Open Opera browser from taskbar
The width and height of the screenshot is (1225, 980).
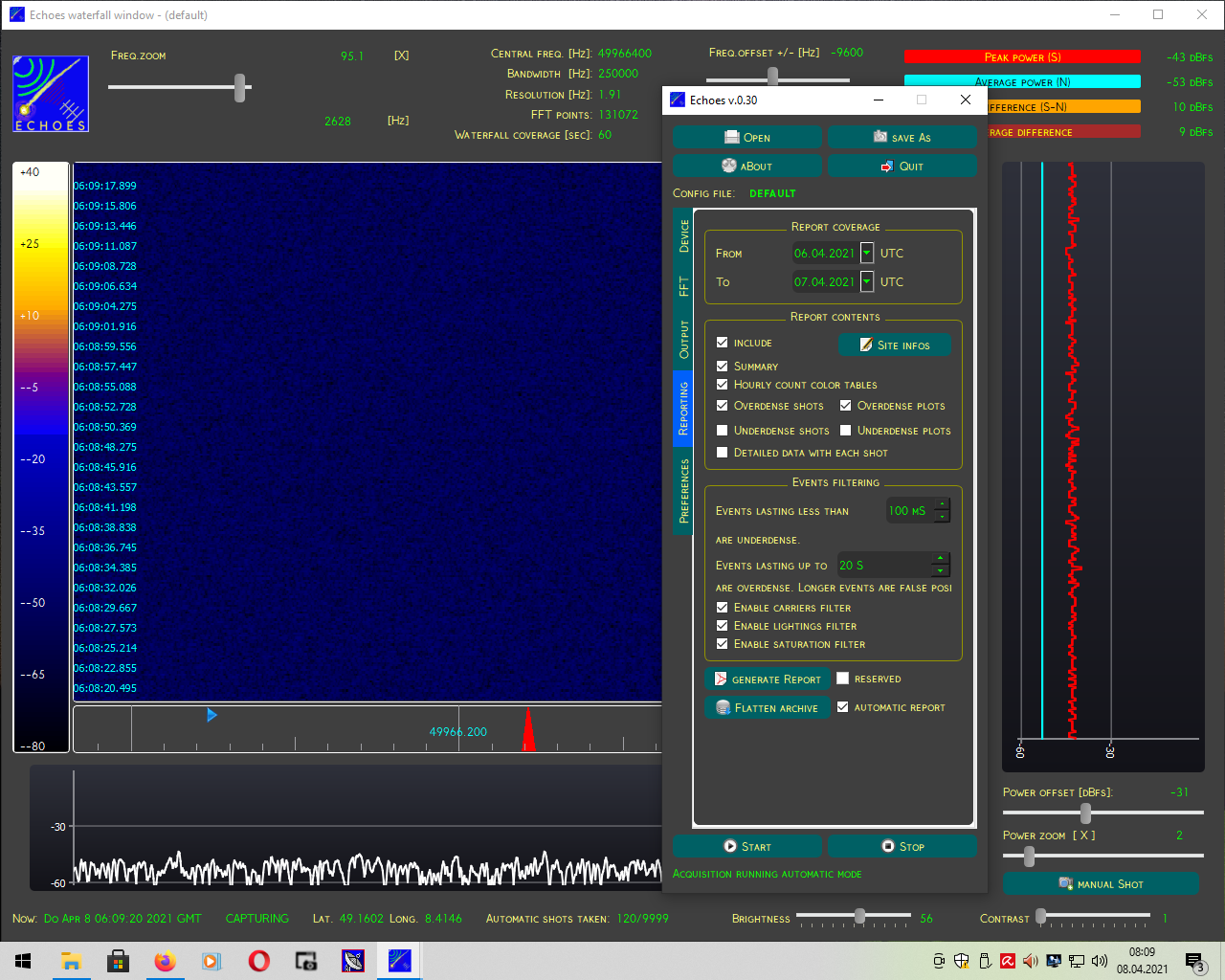point(258,961)
